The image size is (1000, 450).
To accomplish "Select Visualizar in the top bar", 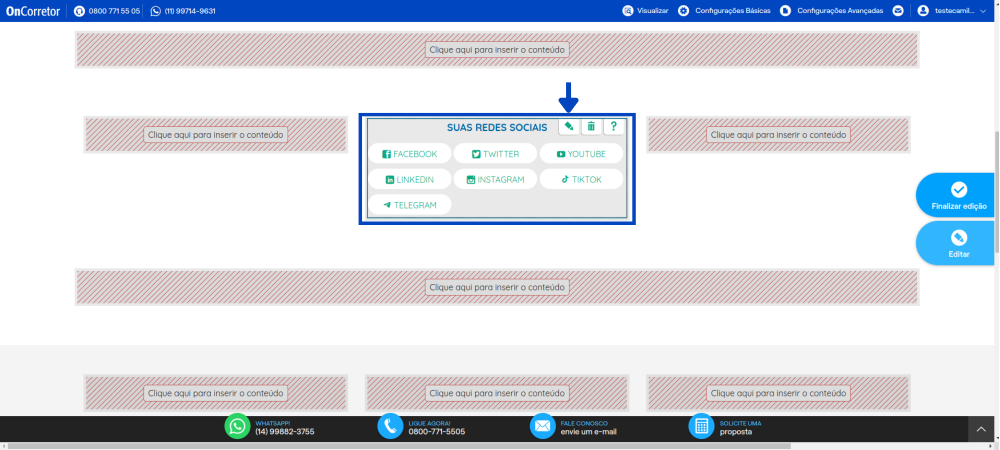I will pyautogui.click(x=645, y=11).
